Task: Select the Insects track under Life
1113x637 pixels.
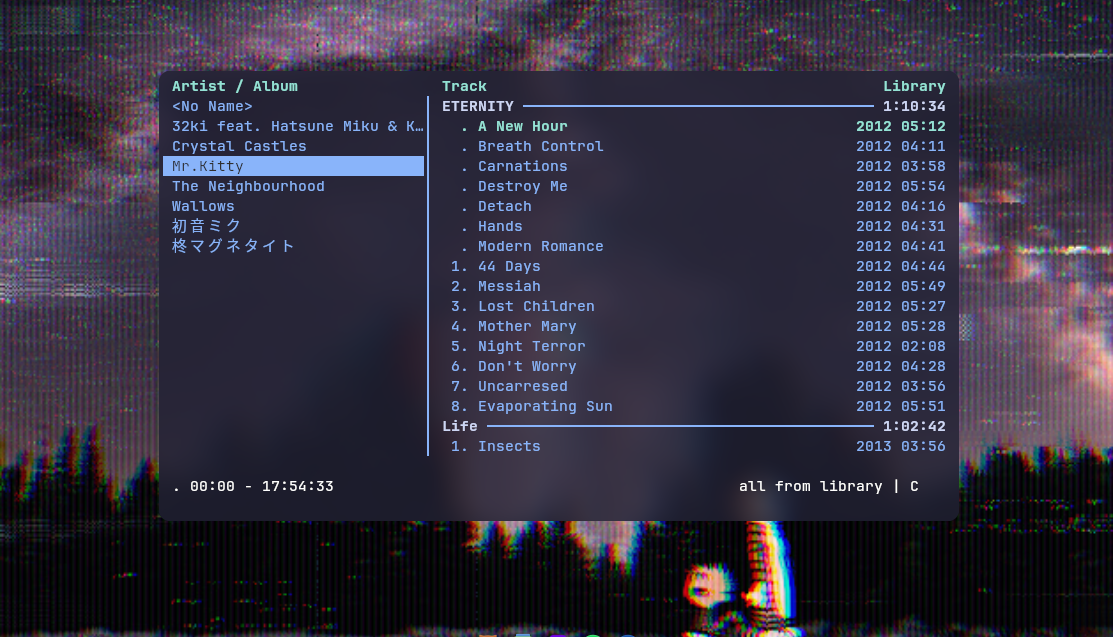Action: [x=509, y=446]
